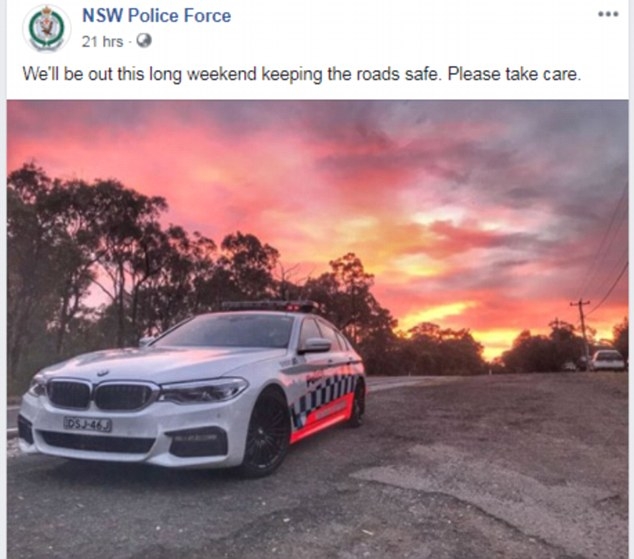Click the BMW badge on the car's hood
Viewport: 634px width, 559px height.
(x=103, y=373)
